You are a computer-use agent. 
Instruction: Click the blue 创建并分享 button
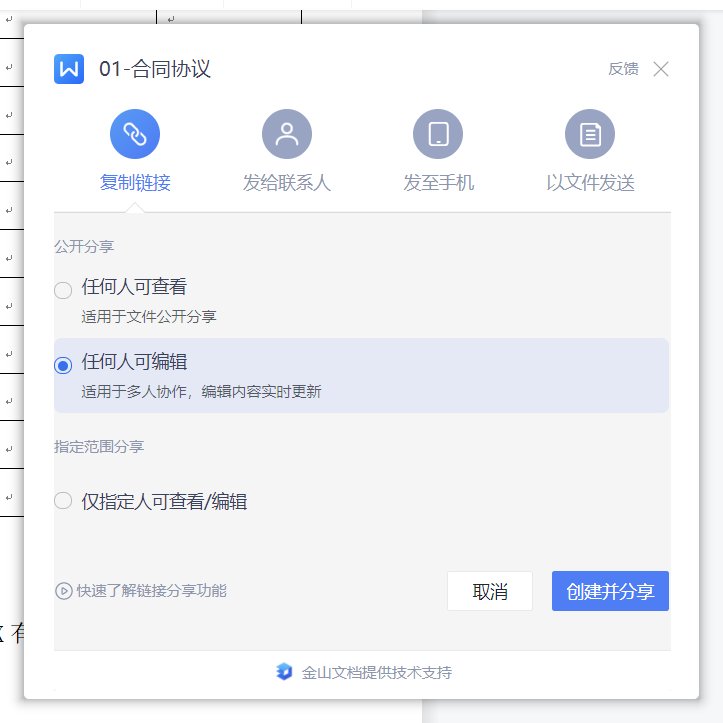pyautogui.click(x=610, y=591)
